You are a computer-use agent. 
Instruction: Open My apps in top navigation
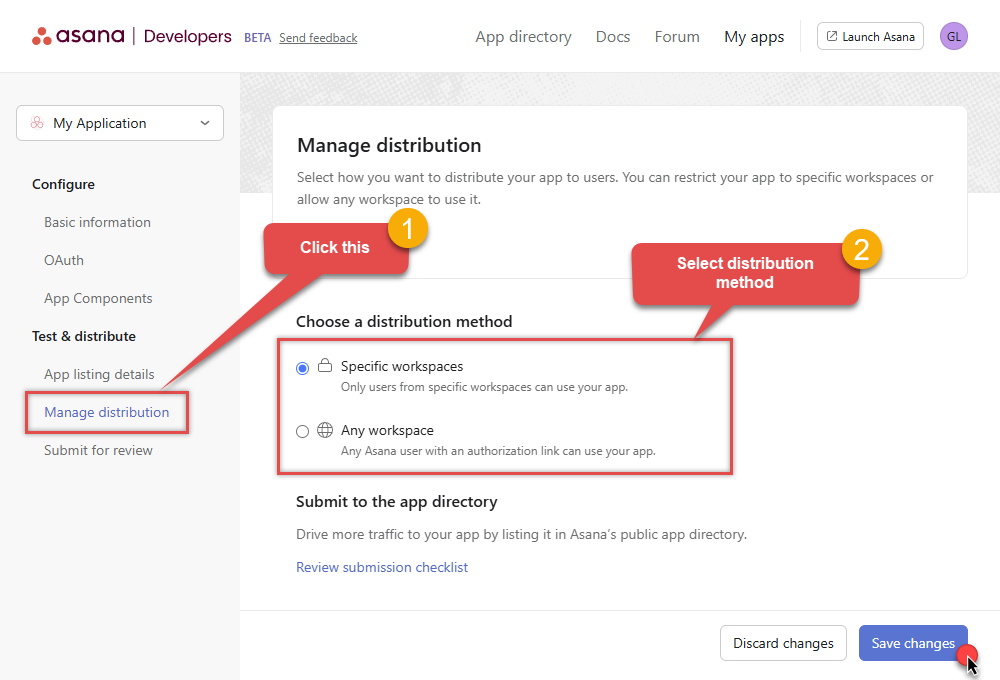(754, 37)
